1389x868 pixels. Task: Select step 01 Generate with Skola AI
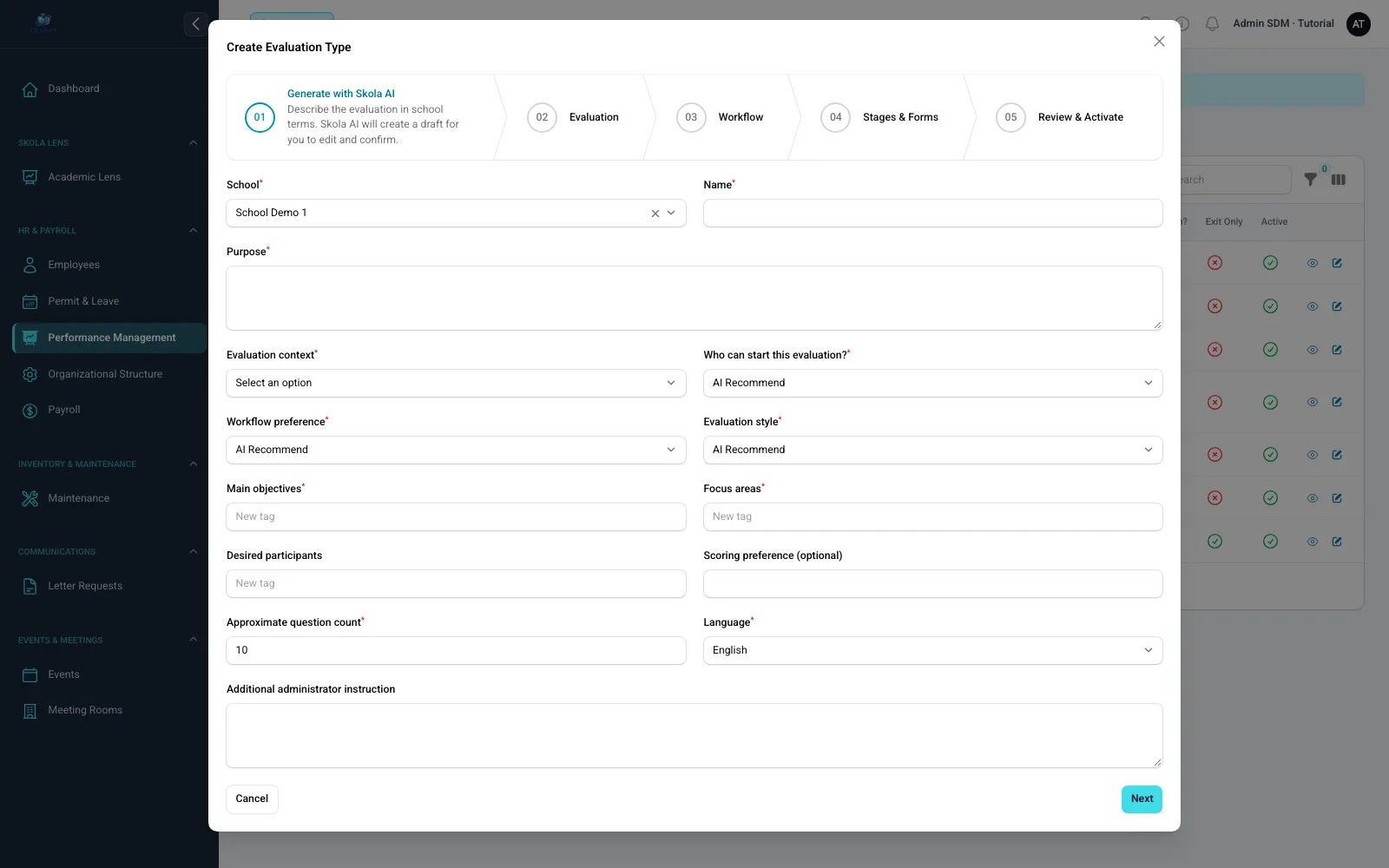coord(360,117)
